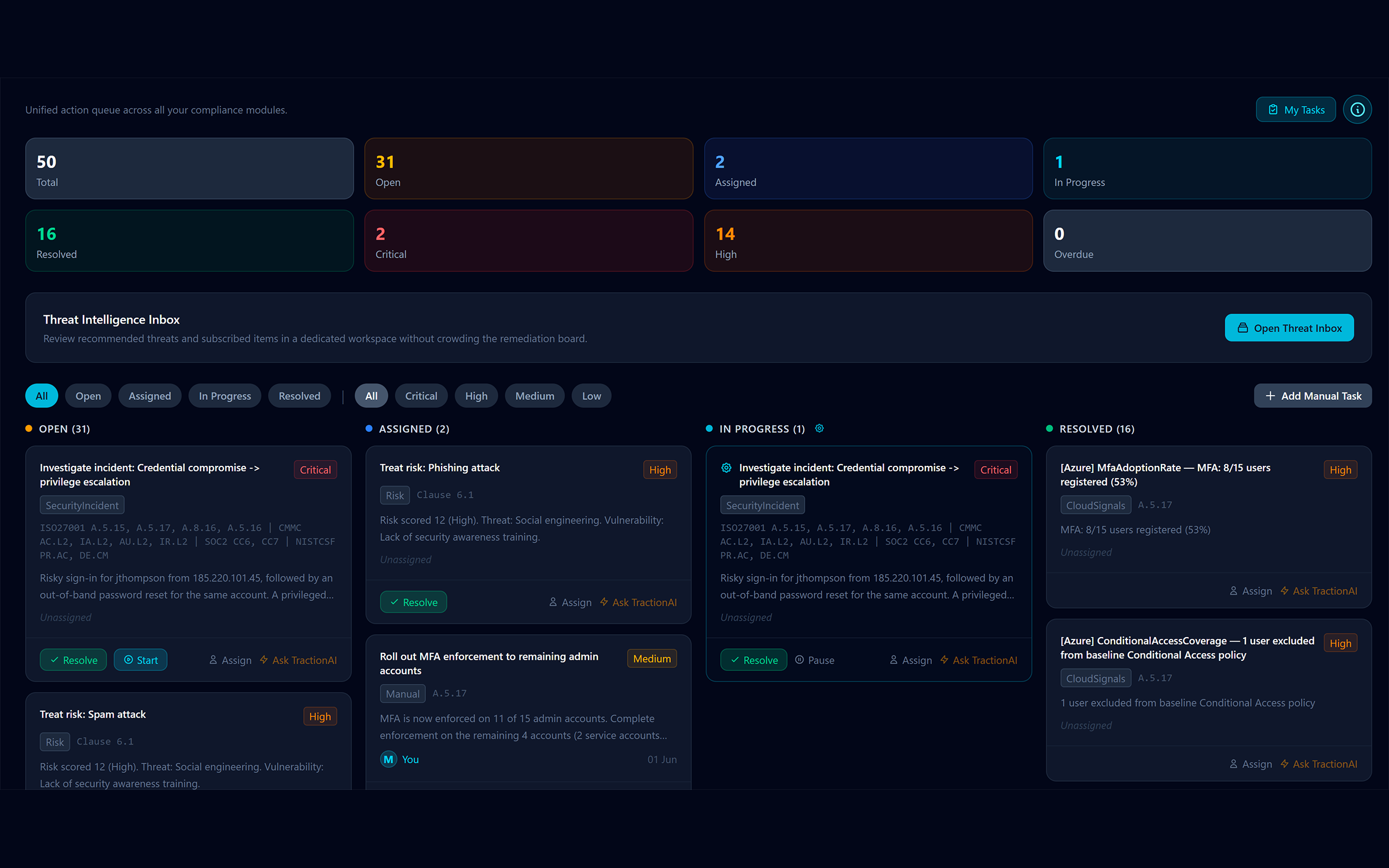The image size is (1389, 868).
Task: Click the gear icon on the in-progress incident card
Action: (x=726, y=468)
